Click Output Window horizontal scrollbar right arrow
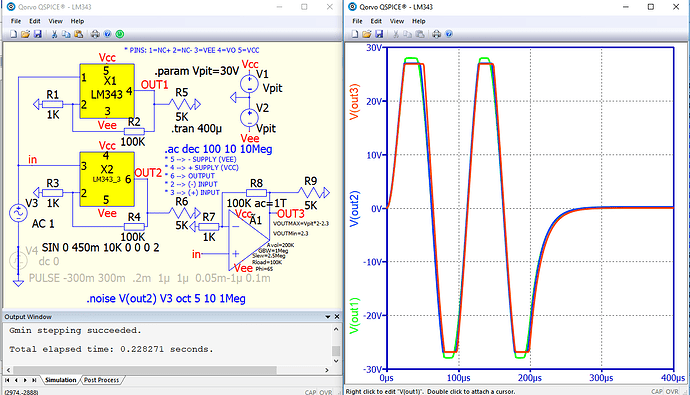 tap(327, 370)
